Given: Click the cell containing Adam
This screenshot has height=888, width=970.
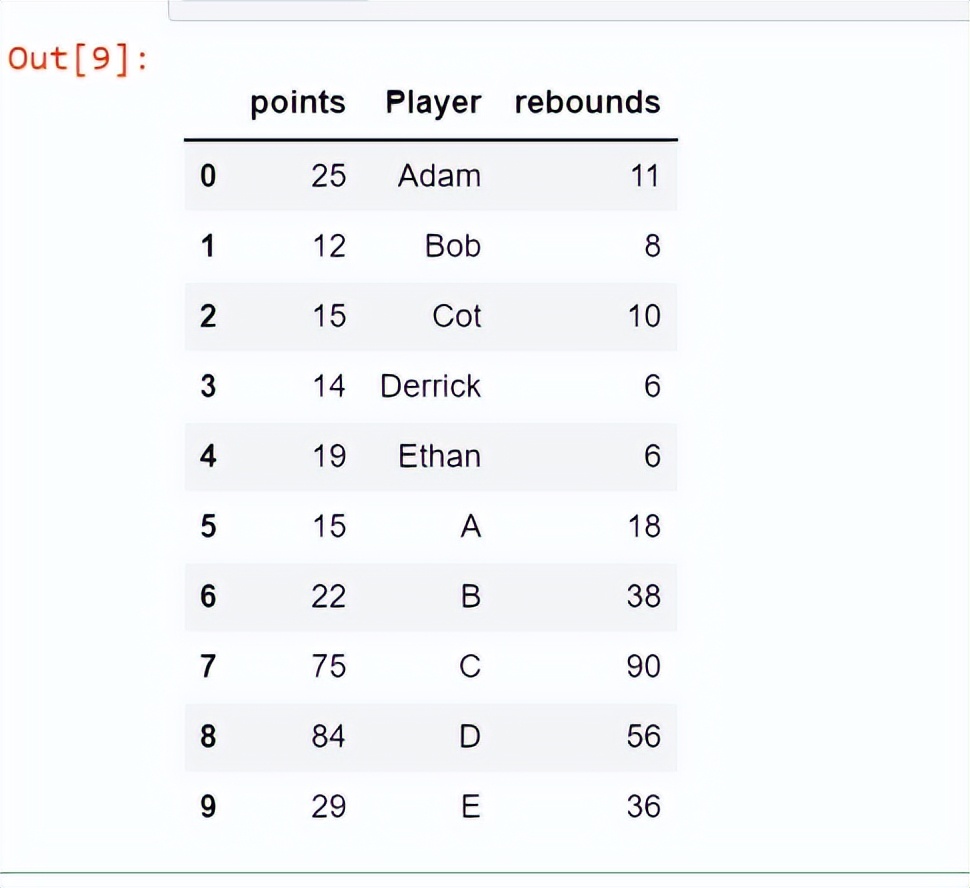Looking at the screenshot, I should (439, 176).
